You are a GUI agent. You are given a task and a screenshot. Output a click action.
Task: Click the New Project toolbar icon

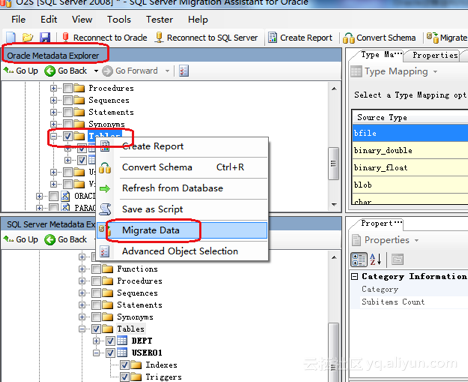tap(11, 38)
